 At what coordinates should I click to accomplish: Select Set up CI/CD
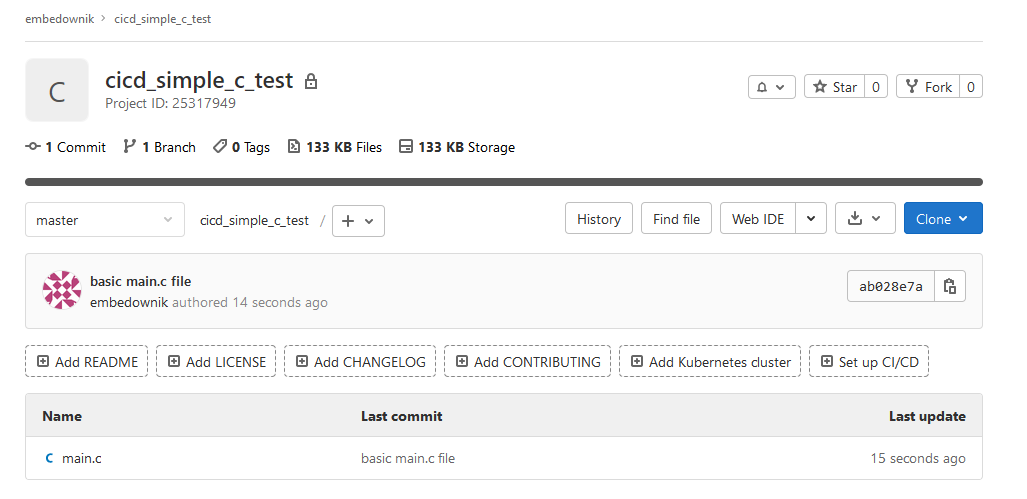pos(869,362)
